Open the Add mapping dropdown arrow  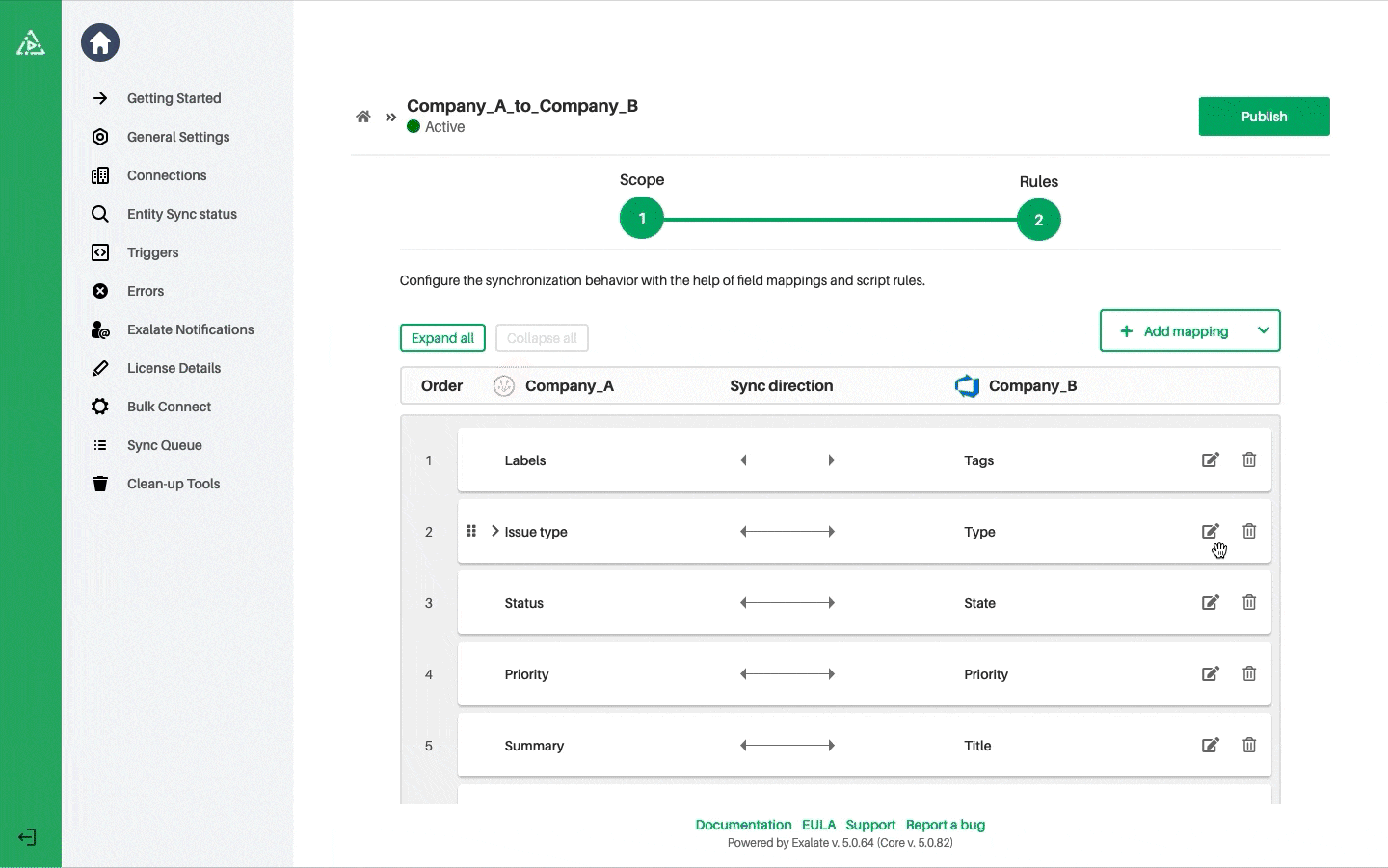(1263, 330)
